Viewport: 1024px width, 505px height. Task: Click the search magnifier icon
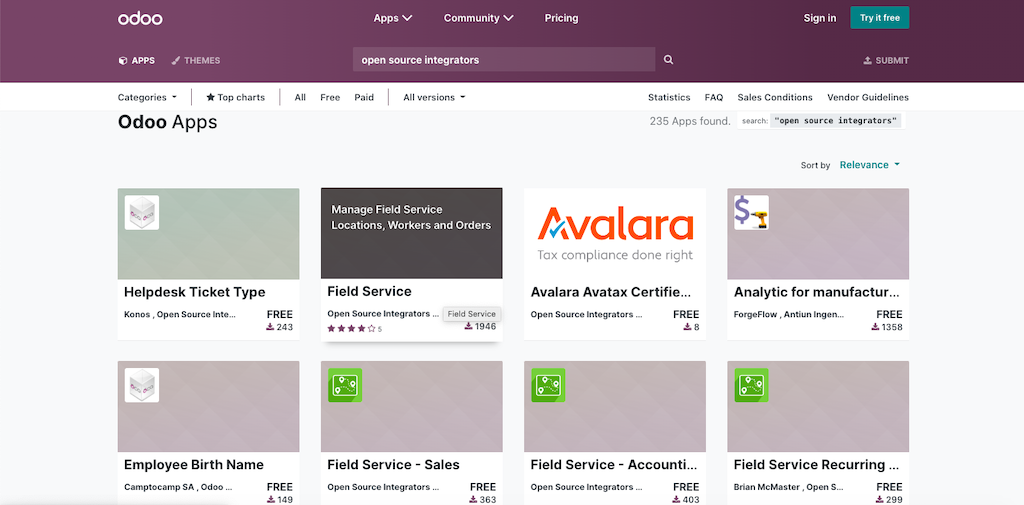coord(668,59)
